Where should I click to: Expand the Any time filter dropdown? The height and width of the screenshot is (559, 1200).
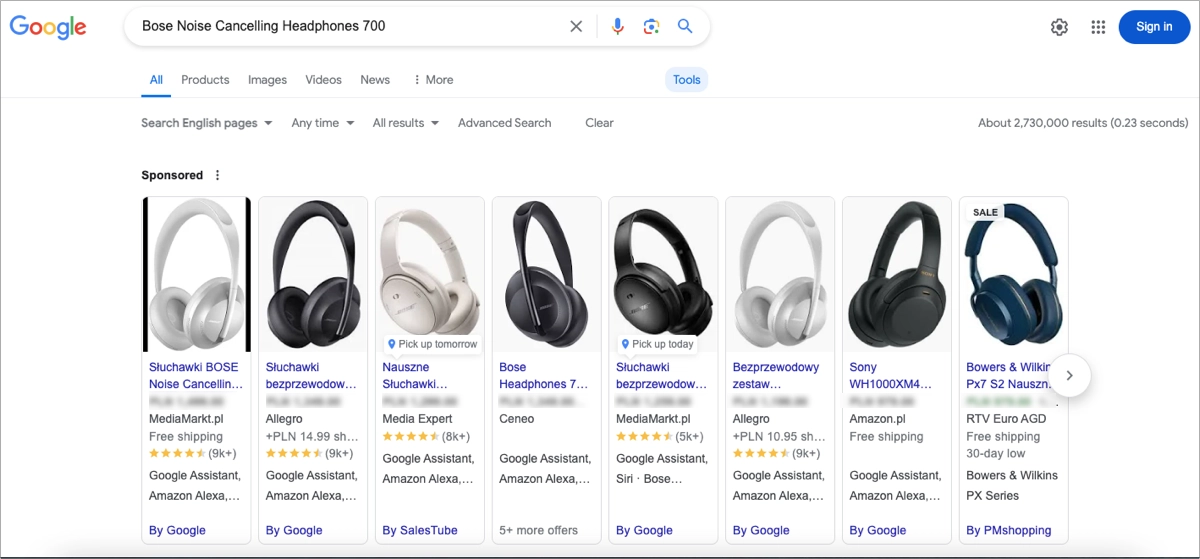click(x=322, y=123)
